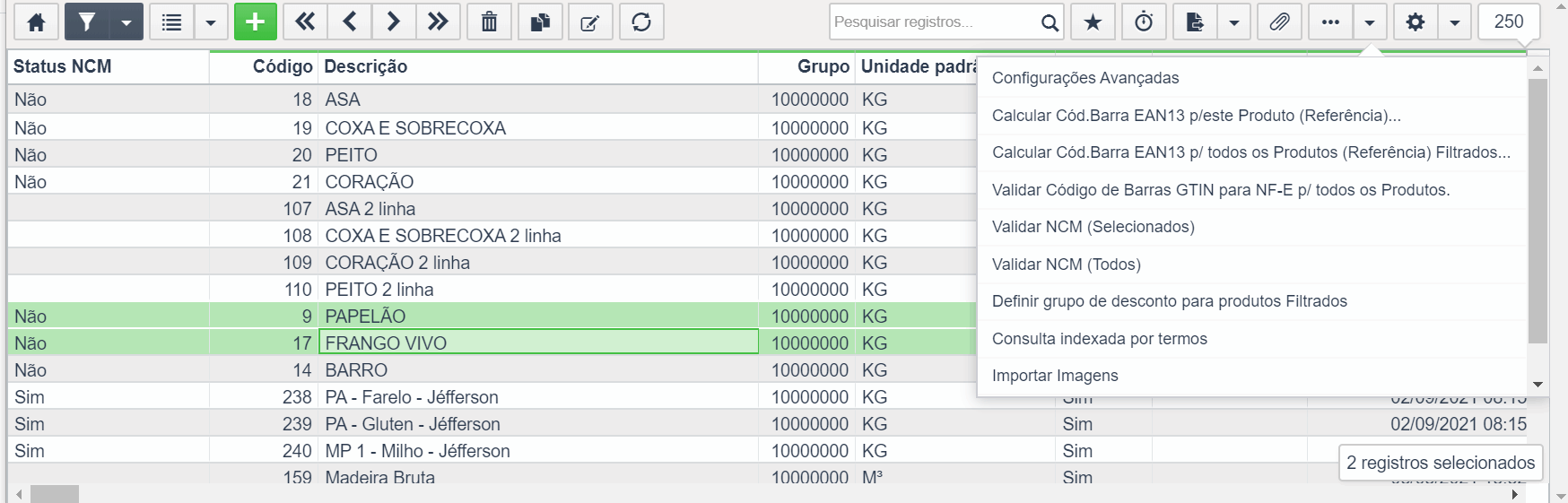Jump to first record with double-left arrows
The height and width of the screenshot is (503, 1568).
(x=305, y=22)
